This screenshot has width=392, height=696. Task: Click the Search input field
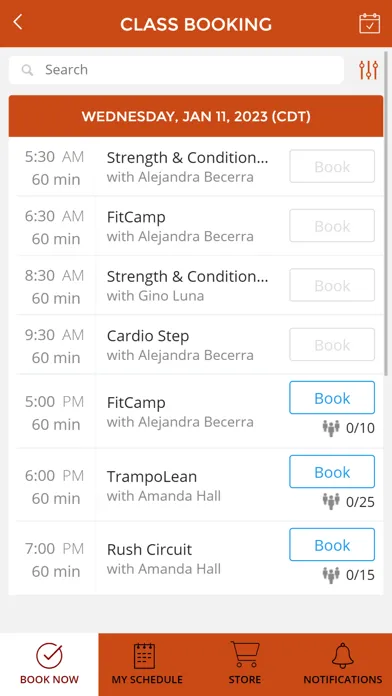(176, 70)
